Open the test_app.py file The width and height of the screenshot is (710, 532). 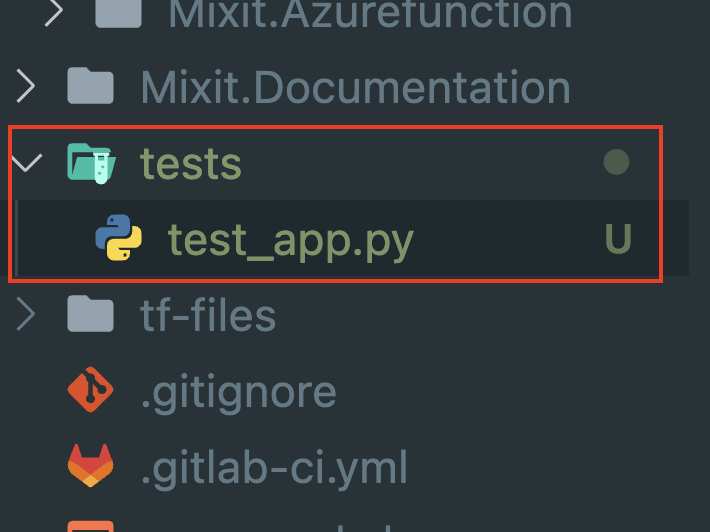[x=290, y=239]
